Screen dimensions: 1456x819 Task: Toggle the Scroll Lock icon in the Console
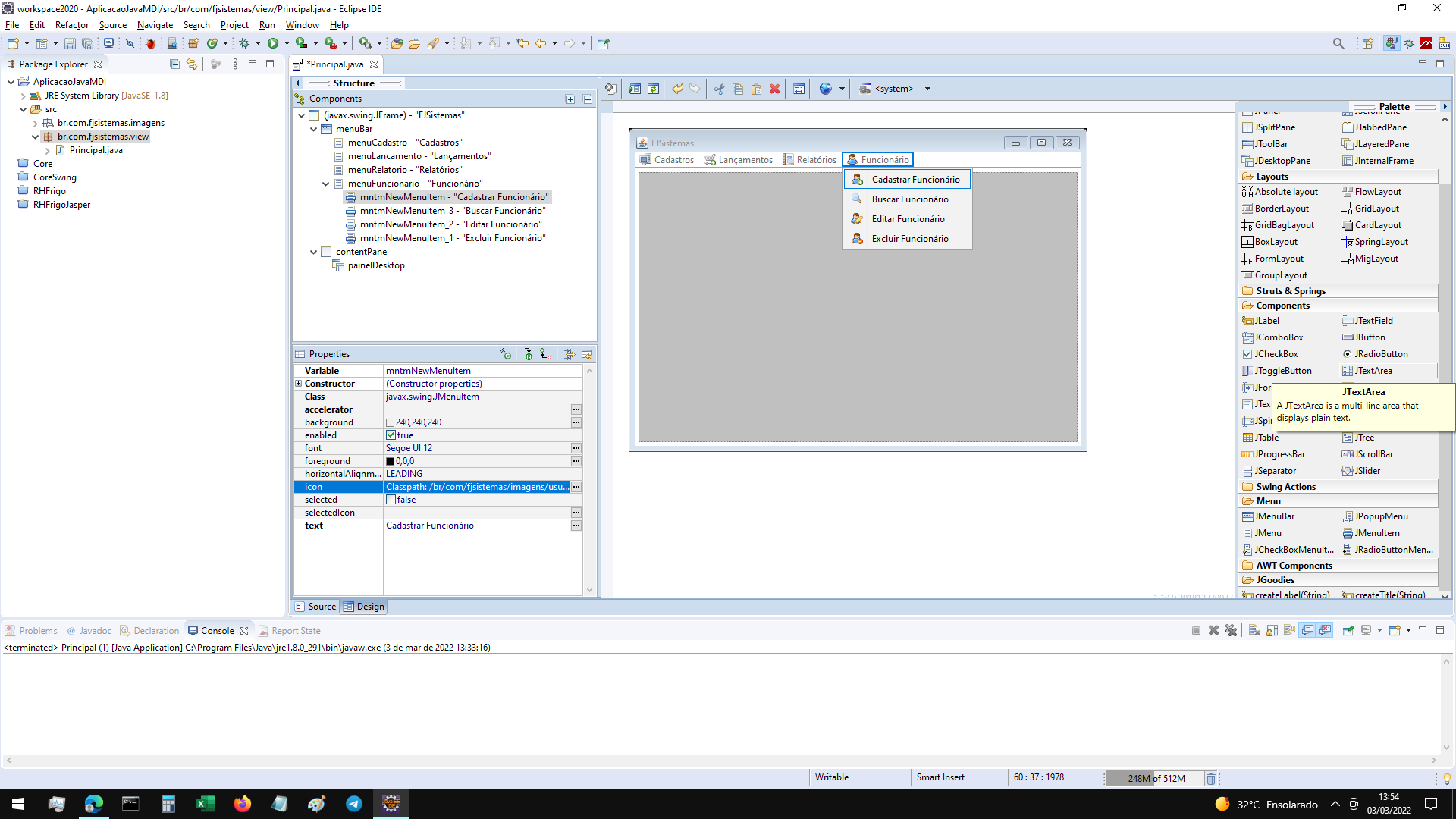pyautogui.click(x=1272, y=631)
